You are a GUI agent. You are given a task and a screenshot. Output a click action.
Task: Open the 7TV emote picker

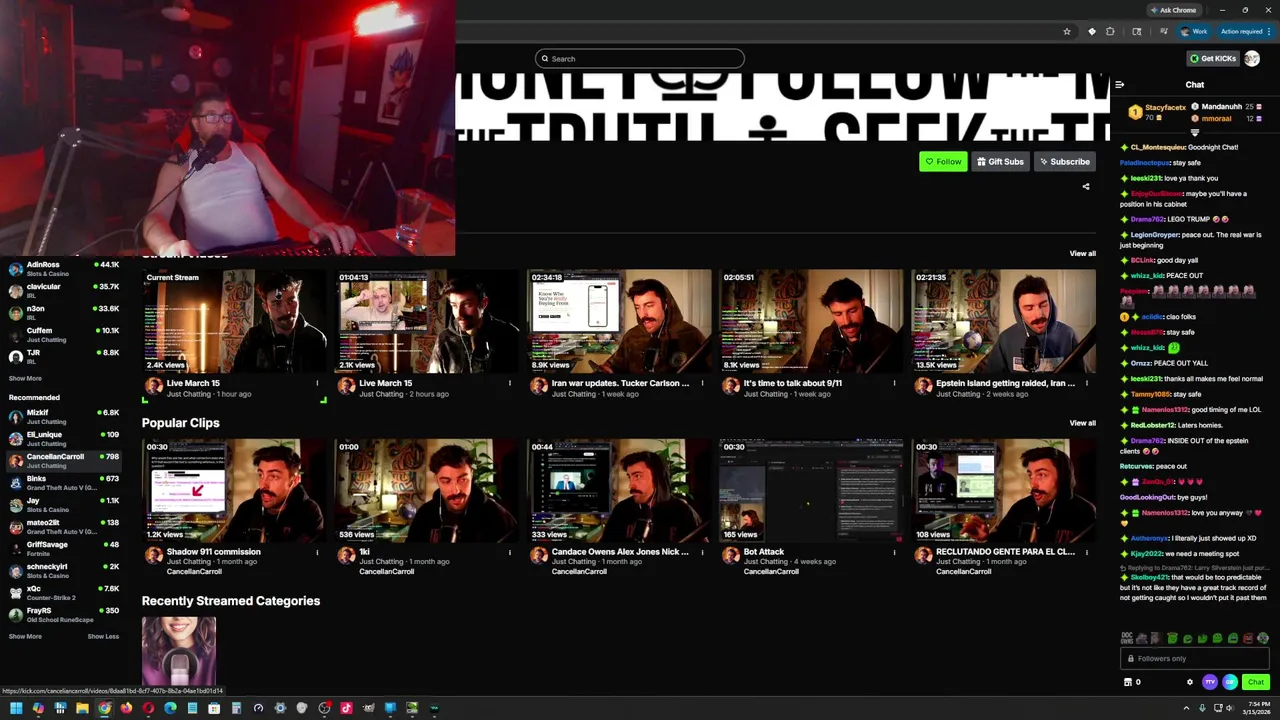[x=1210, y=682]
